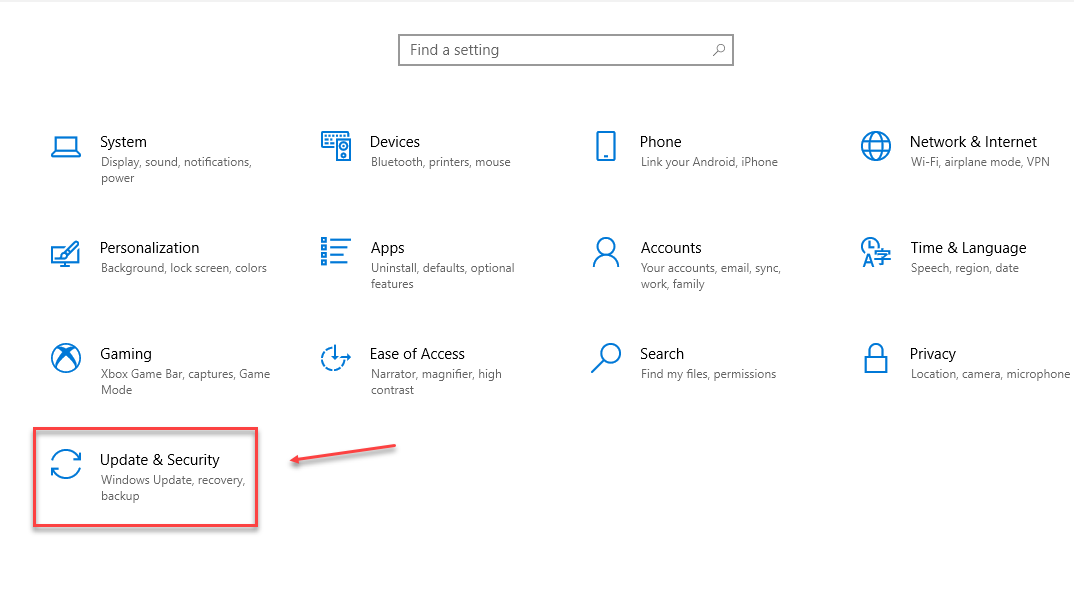Click 'Your accounts, email, sync, work, family' text

(711, 276)
